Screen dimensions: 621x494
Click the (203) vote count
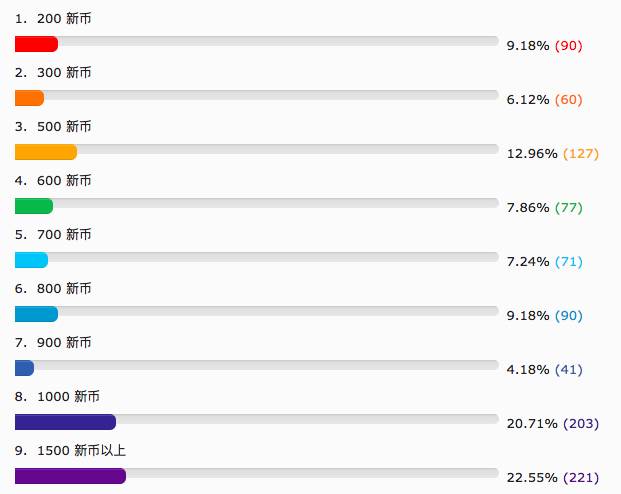tap(580, 424)
